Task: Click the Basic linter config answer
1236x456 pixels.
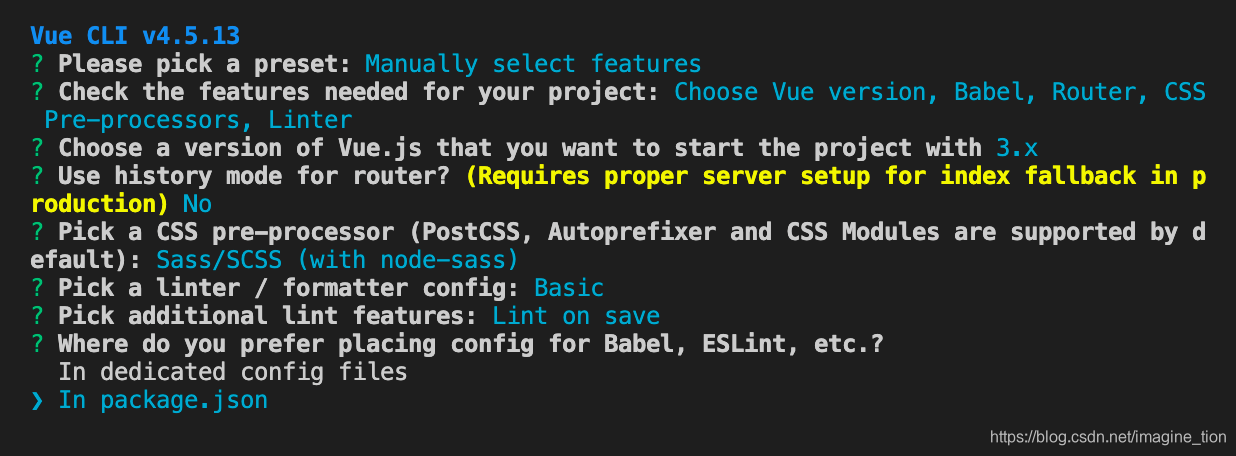Action: pyautogui.click(x=569, y=288)
